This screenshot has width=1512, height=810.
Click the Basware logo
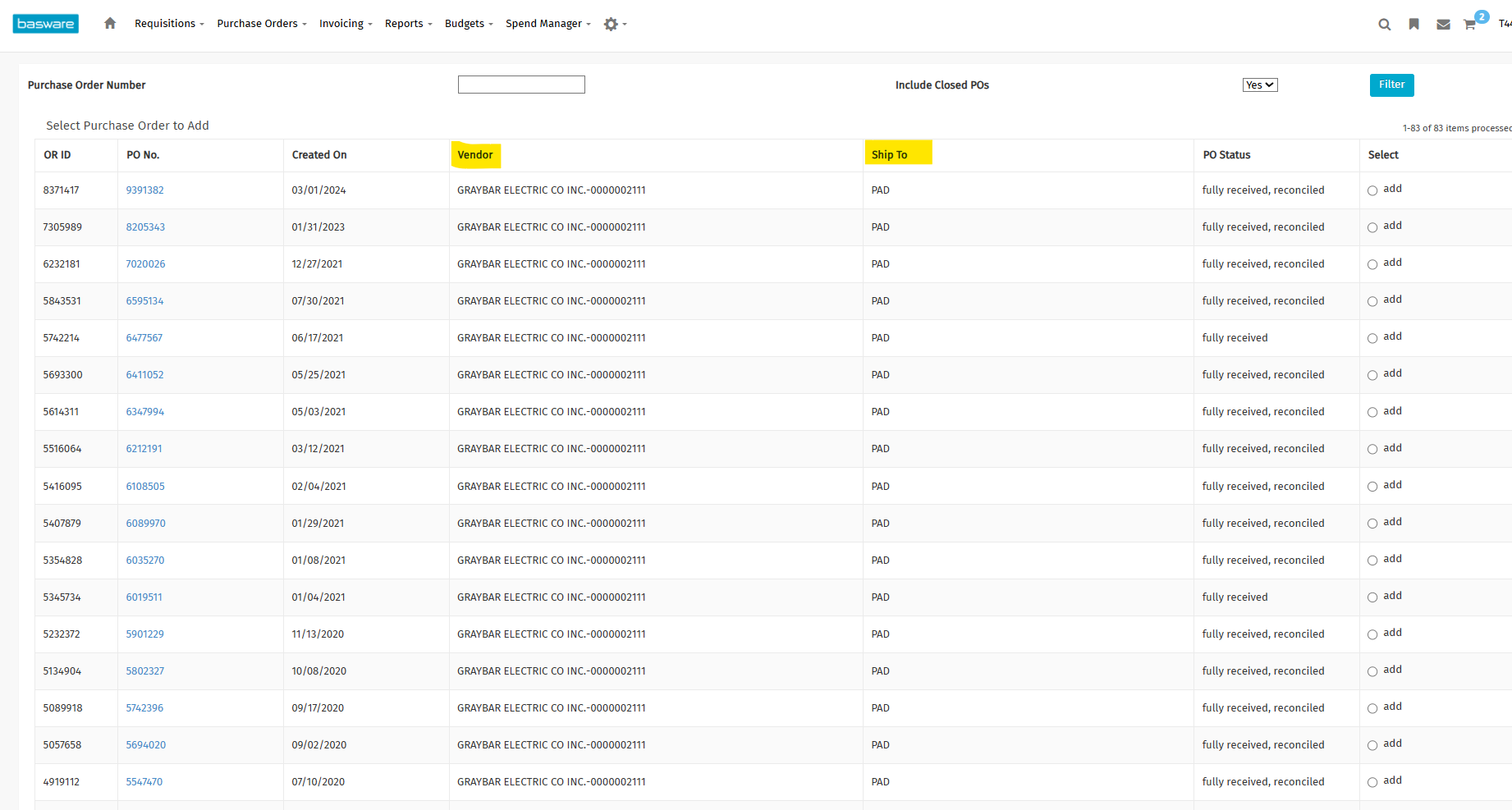click(x=46, y=24)
